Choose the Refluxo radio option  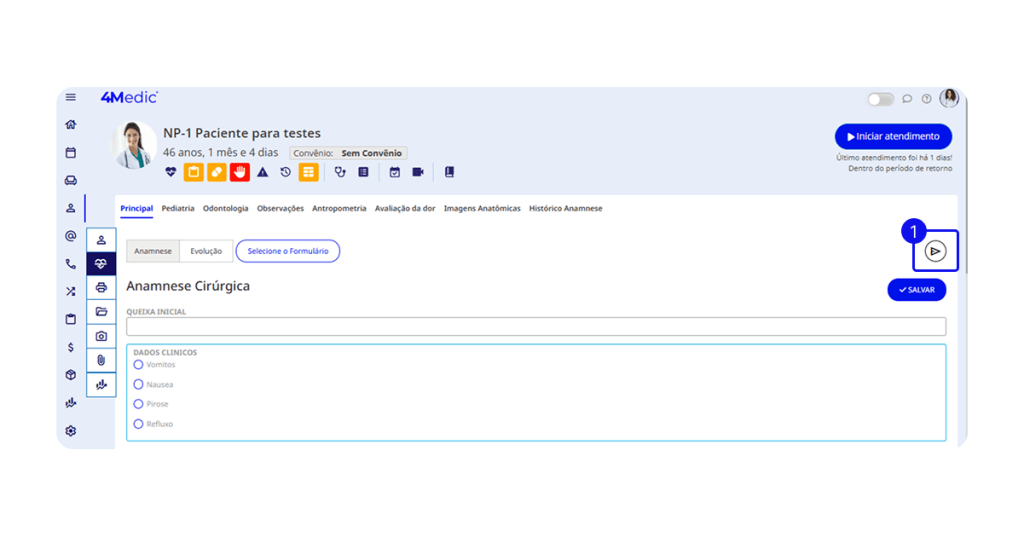tap(138, 424)
